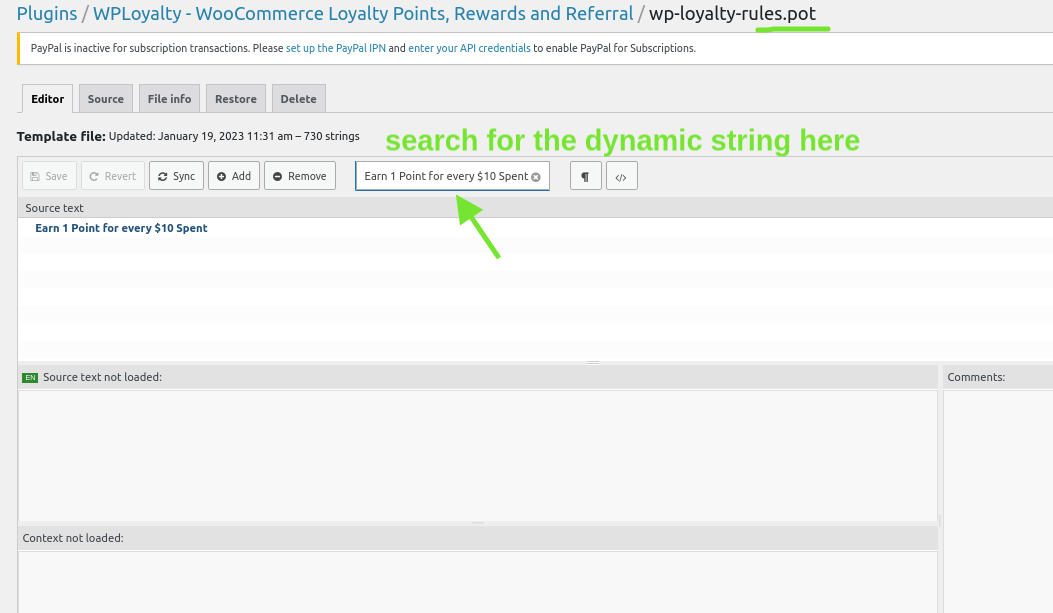Clear the search filter with x icon
Screen dimensions: 1053x613
pyautogui.click(x=536, y=177)
